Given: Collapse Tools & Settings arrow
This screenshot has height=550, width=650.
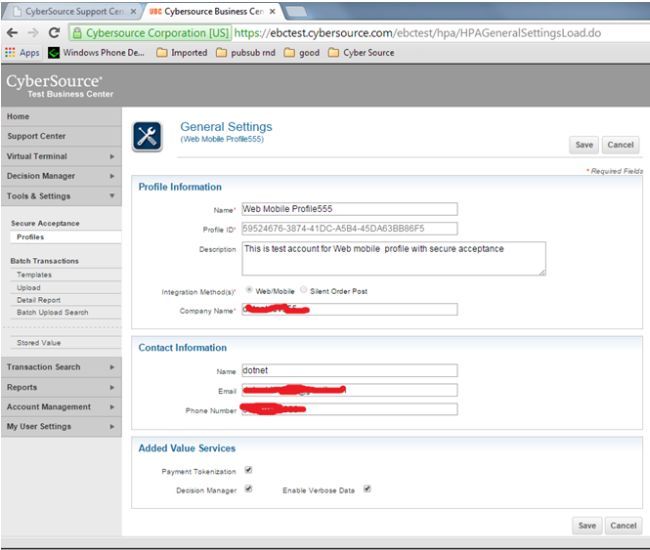Looking at the screenshot, I should pos(112,196).
